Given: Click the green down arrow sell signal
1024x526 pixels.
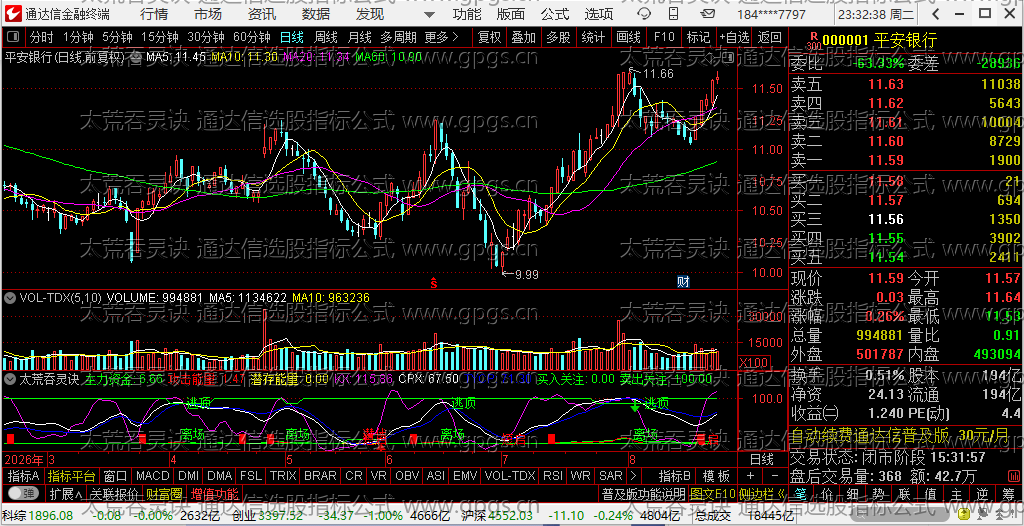Looking at the screenshot, I should coord(634,405).
